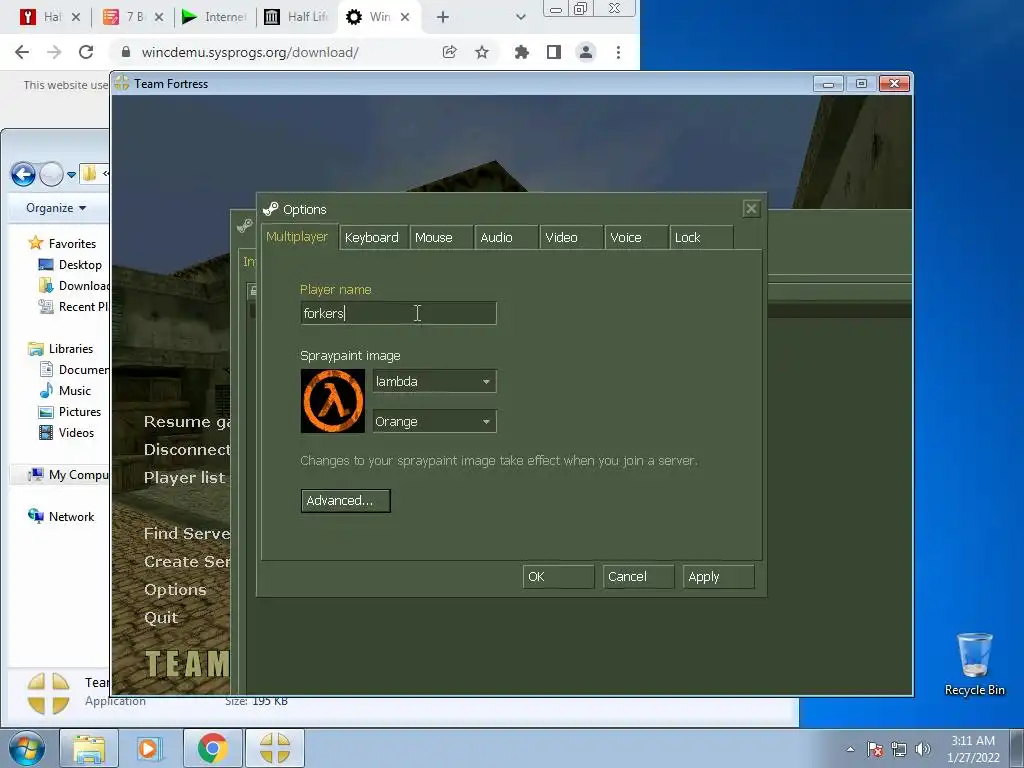Open the Audio options tab
The image size is (1024, 768).
click(506, 238)
